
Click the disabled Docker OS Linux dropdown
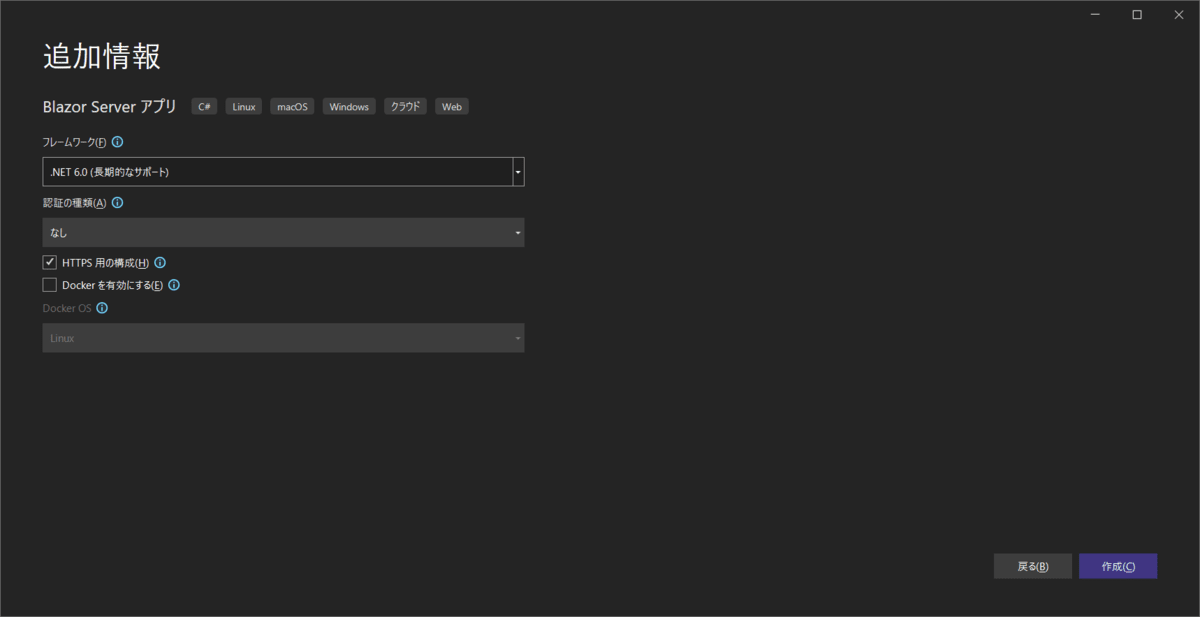pos(283,338)
